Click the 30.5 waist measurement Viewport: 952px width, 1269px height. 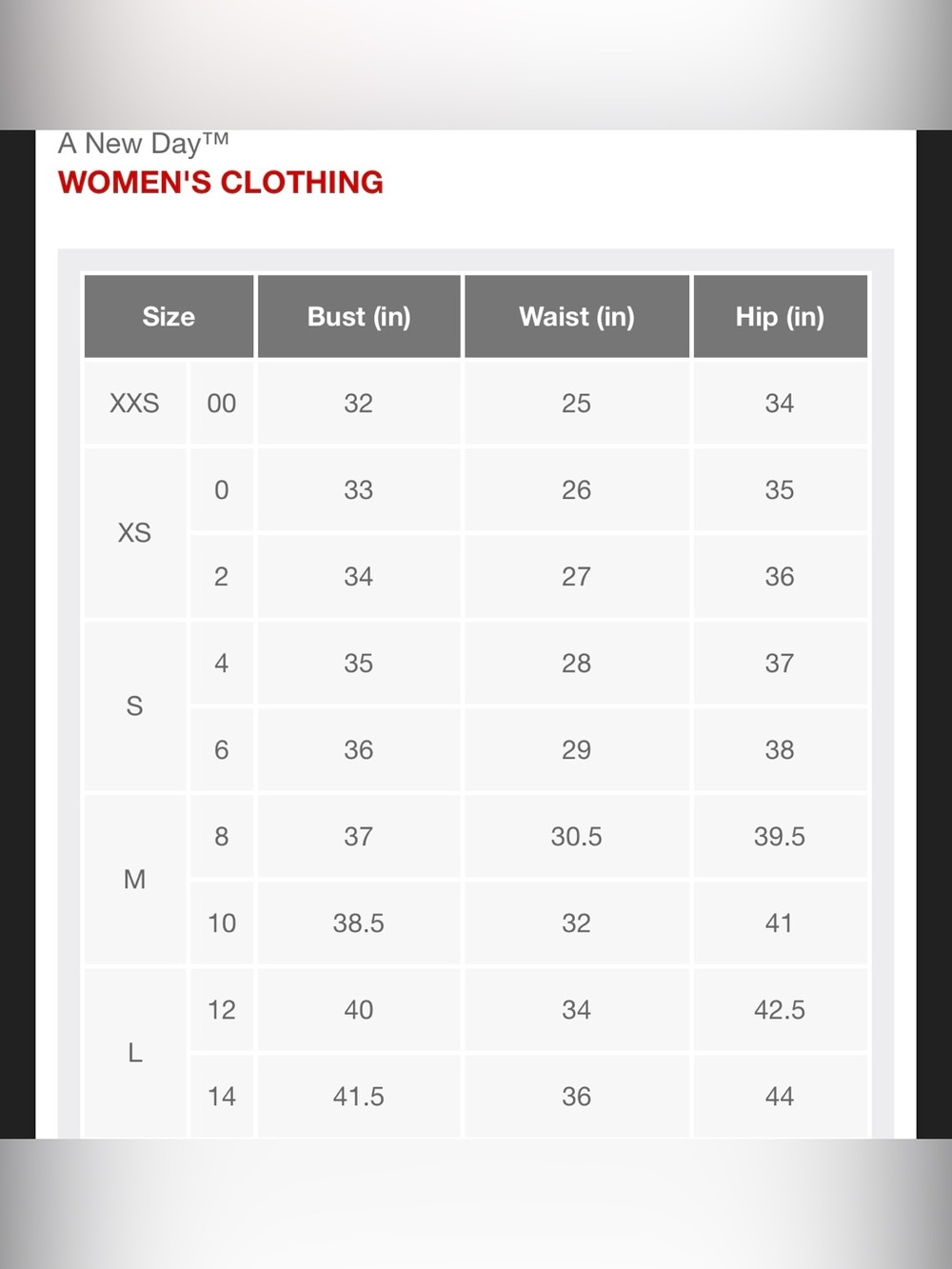(x=577, y=836)
